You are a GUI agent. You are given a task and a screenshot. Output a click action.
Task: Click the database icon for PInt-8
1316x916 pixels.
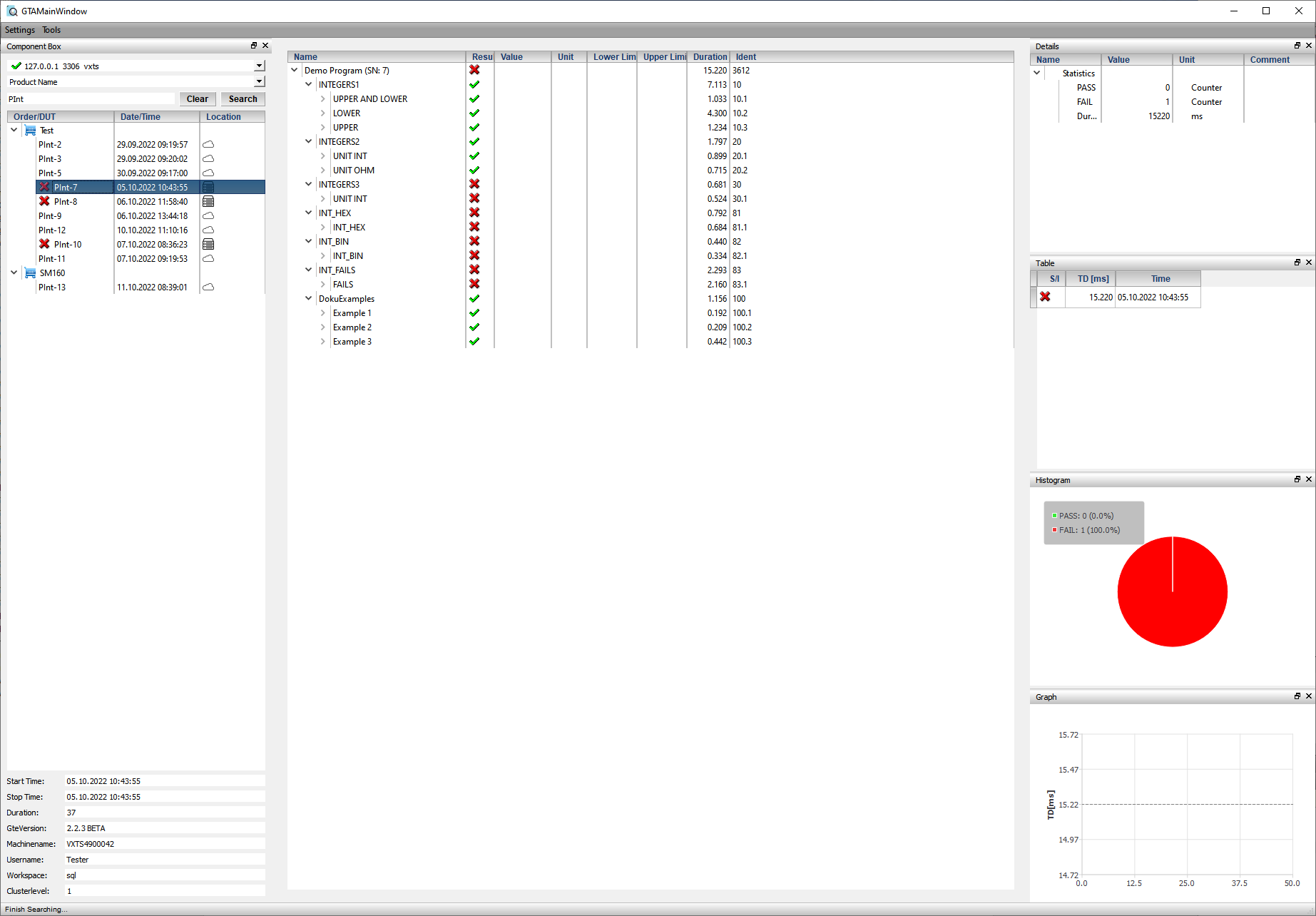coord(208,202)
